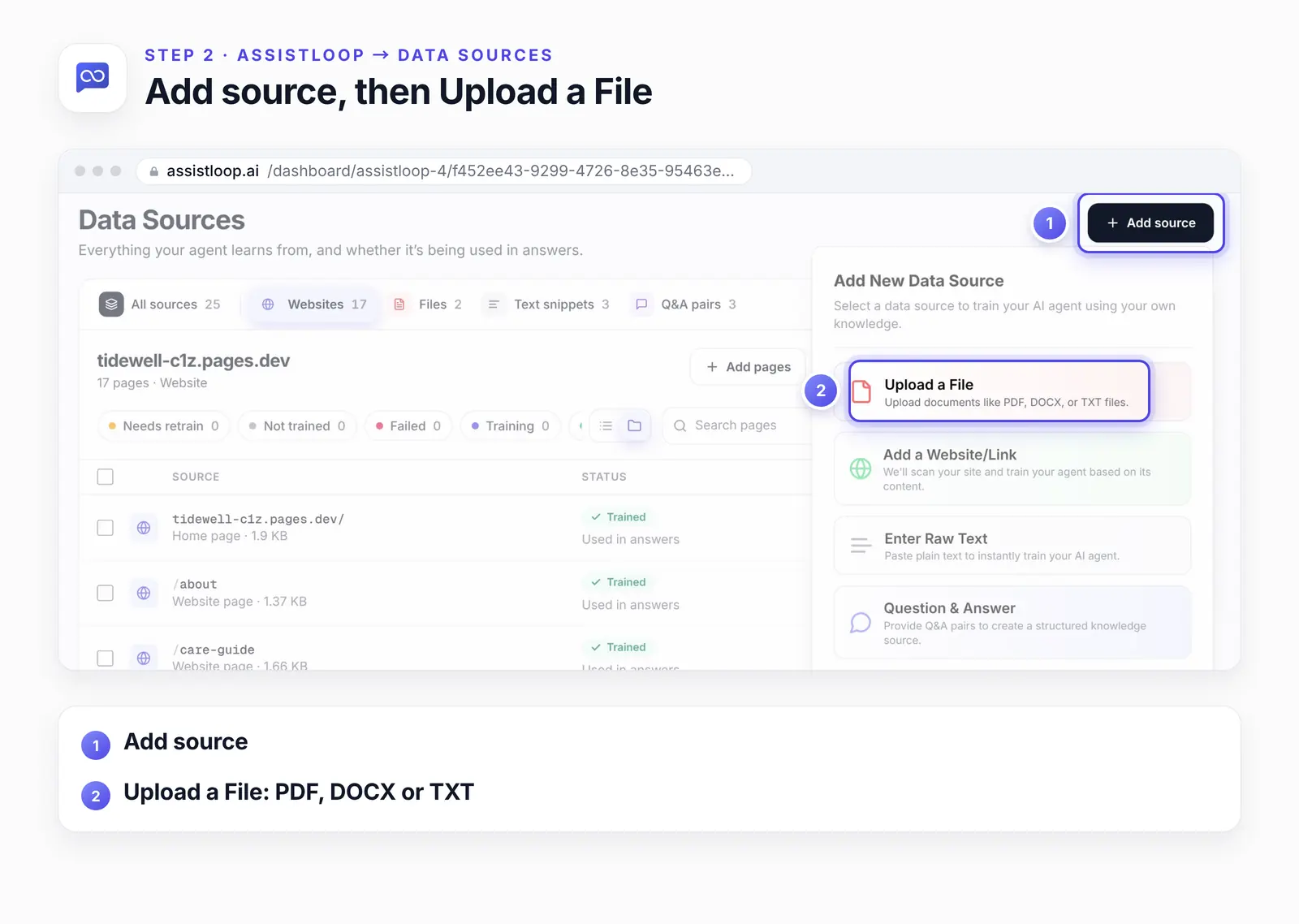The width and height of the screenshot is (1299, 924).
Task: Click the Q&A pairs chat icon
Action: (x=641, y=304)
